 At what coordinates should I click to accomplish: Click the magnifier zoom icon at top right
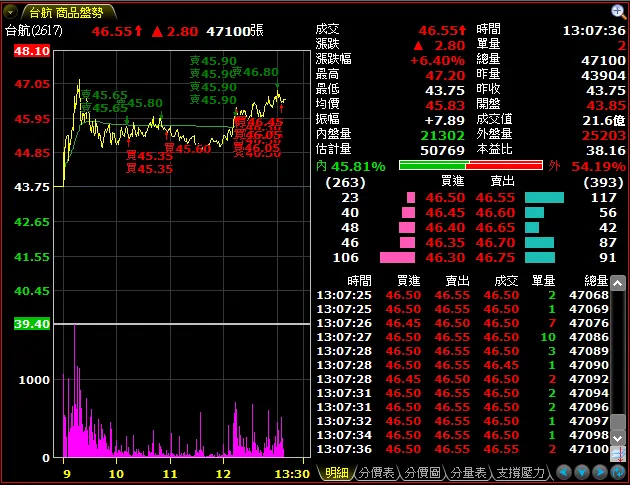click(618, 11)
